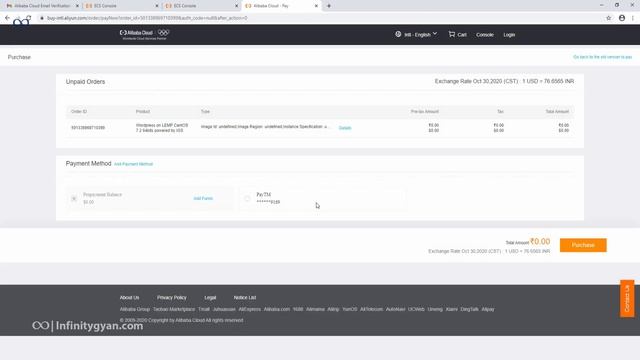Click the Cart label in header
This screenshot has height=360, width=640.
[x=462, y=35]
